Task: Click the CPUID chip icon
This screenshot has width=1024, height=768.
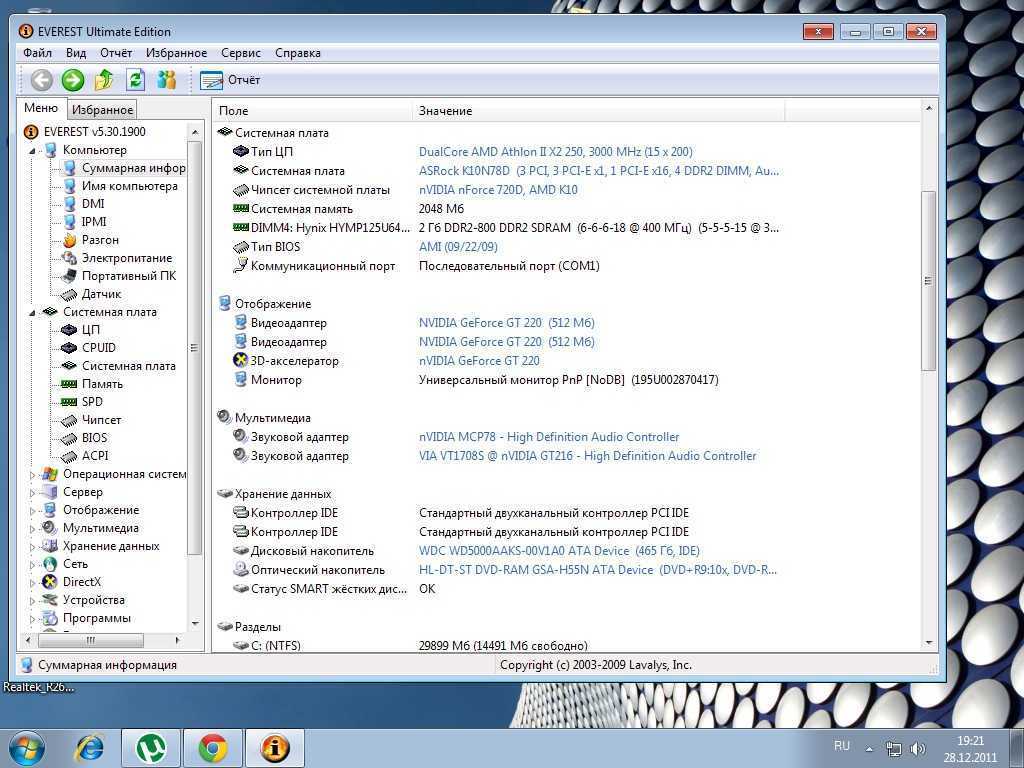Action: pyautogui.click(x=69, y=348)
